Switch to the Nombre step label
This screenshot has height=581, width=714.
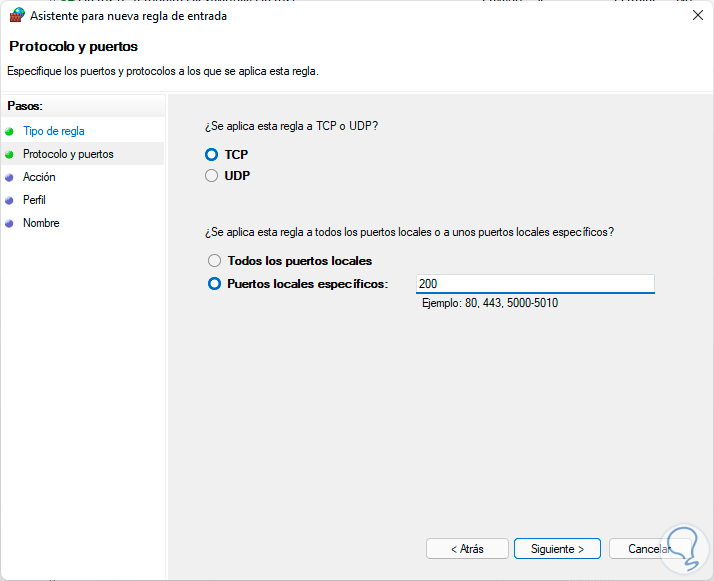pyautogui.click(x=41, y=223)
